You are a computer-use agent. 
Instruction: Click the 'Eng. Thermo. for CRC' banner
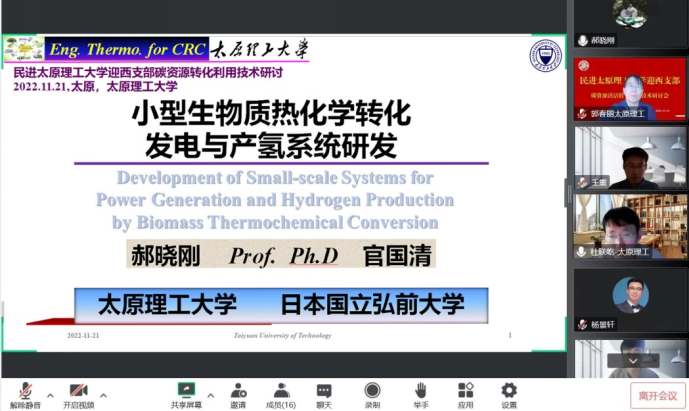pos(127,49)
